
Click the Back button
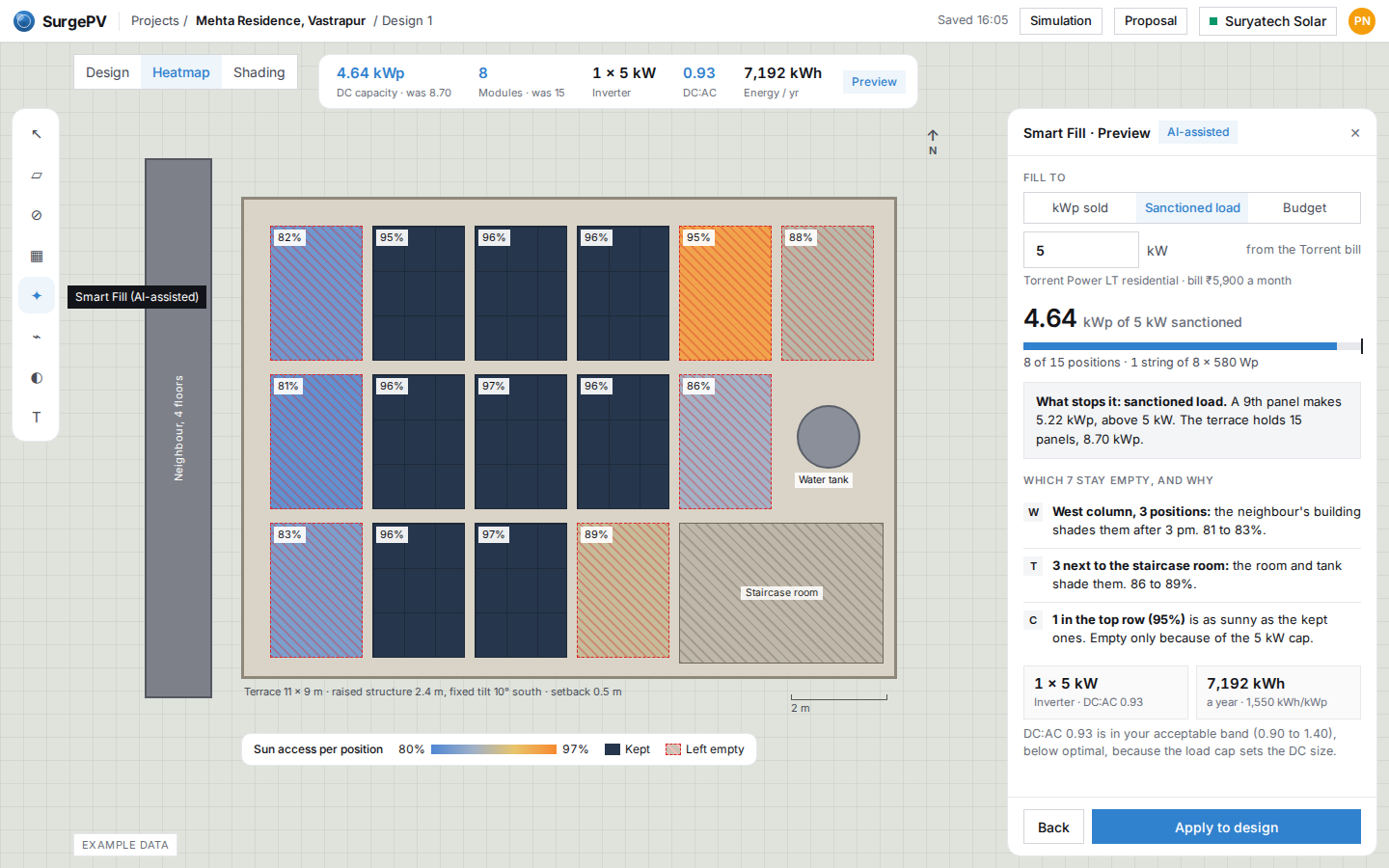point(1053,827)
